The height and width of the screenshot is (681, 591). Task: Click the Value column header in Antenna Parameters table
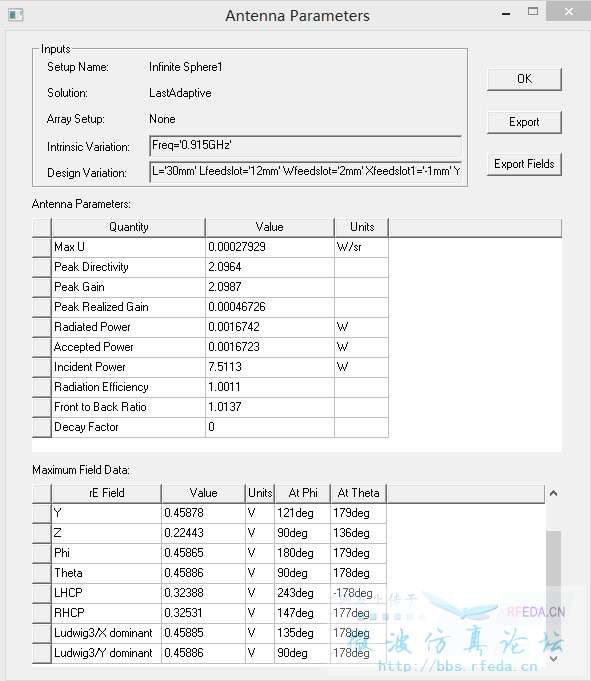click(270, 227)
